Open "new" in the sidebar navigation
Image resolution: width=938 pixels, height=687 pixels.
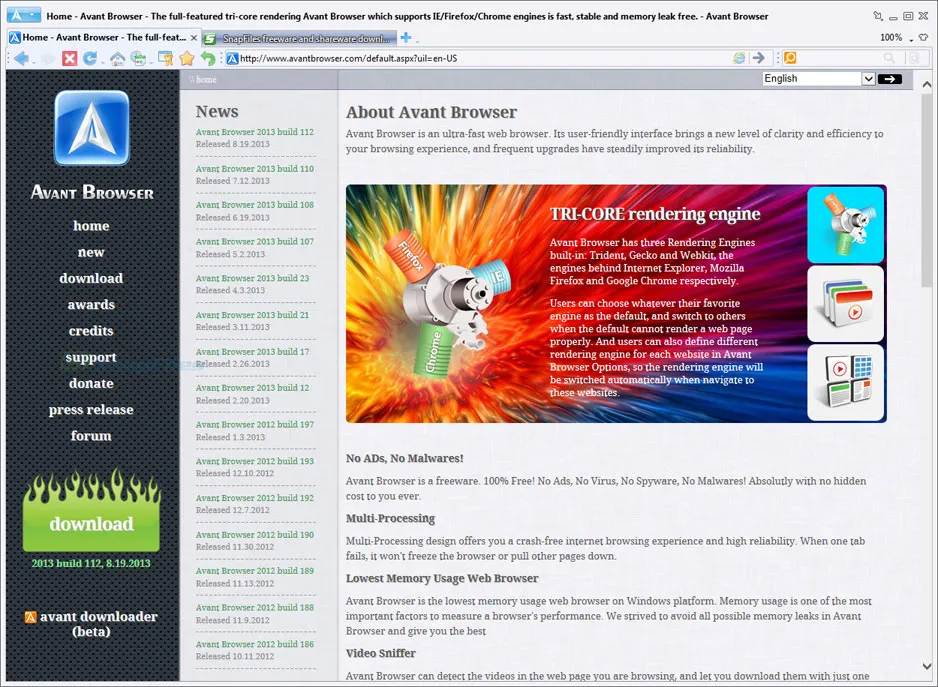coord(91,252)
